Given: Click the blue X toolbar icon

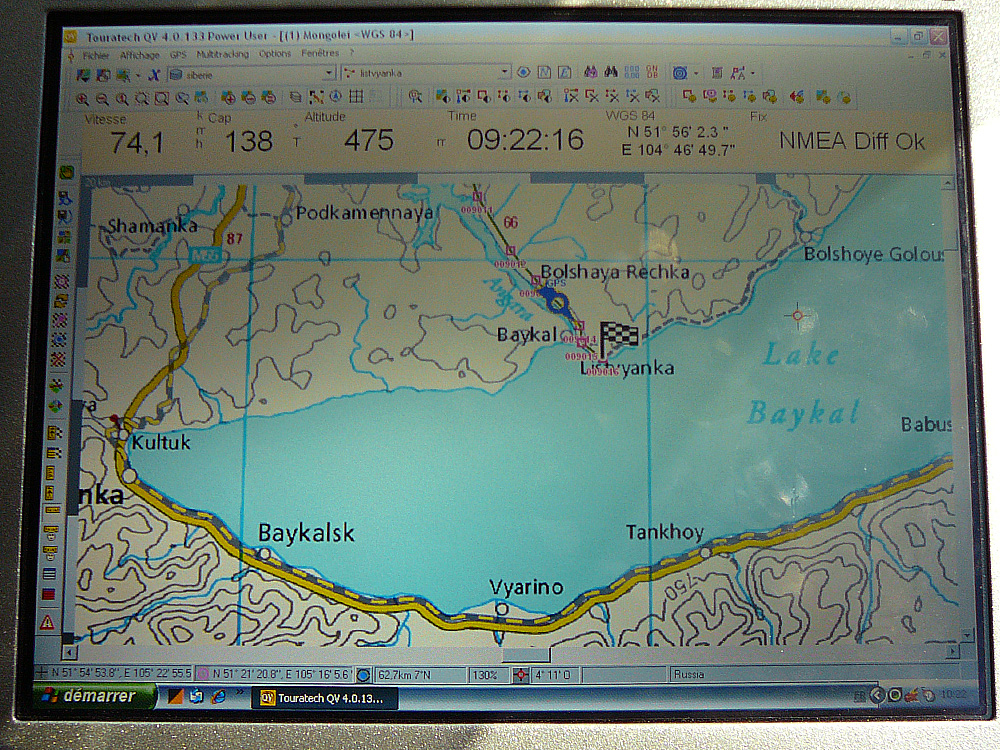Looking at the screenshot, I should [x=153, y=75].
